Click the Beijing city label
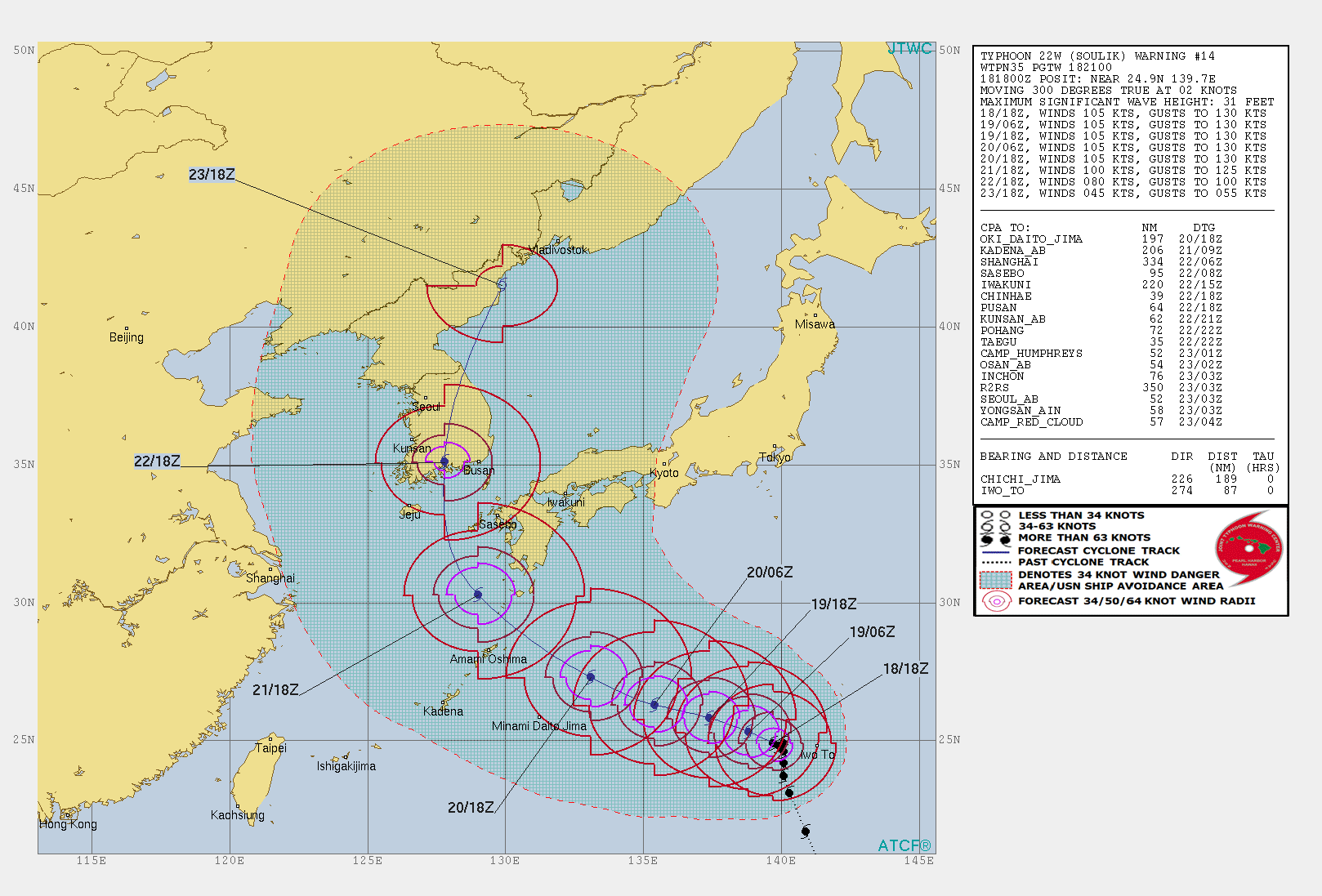 click(127, 337)
